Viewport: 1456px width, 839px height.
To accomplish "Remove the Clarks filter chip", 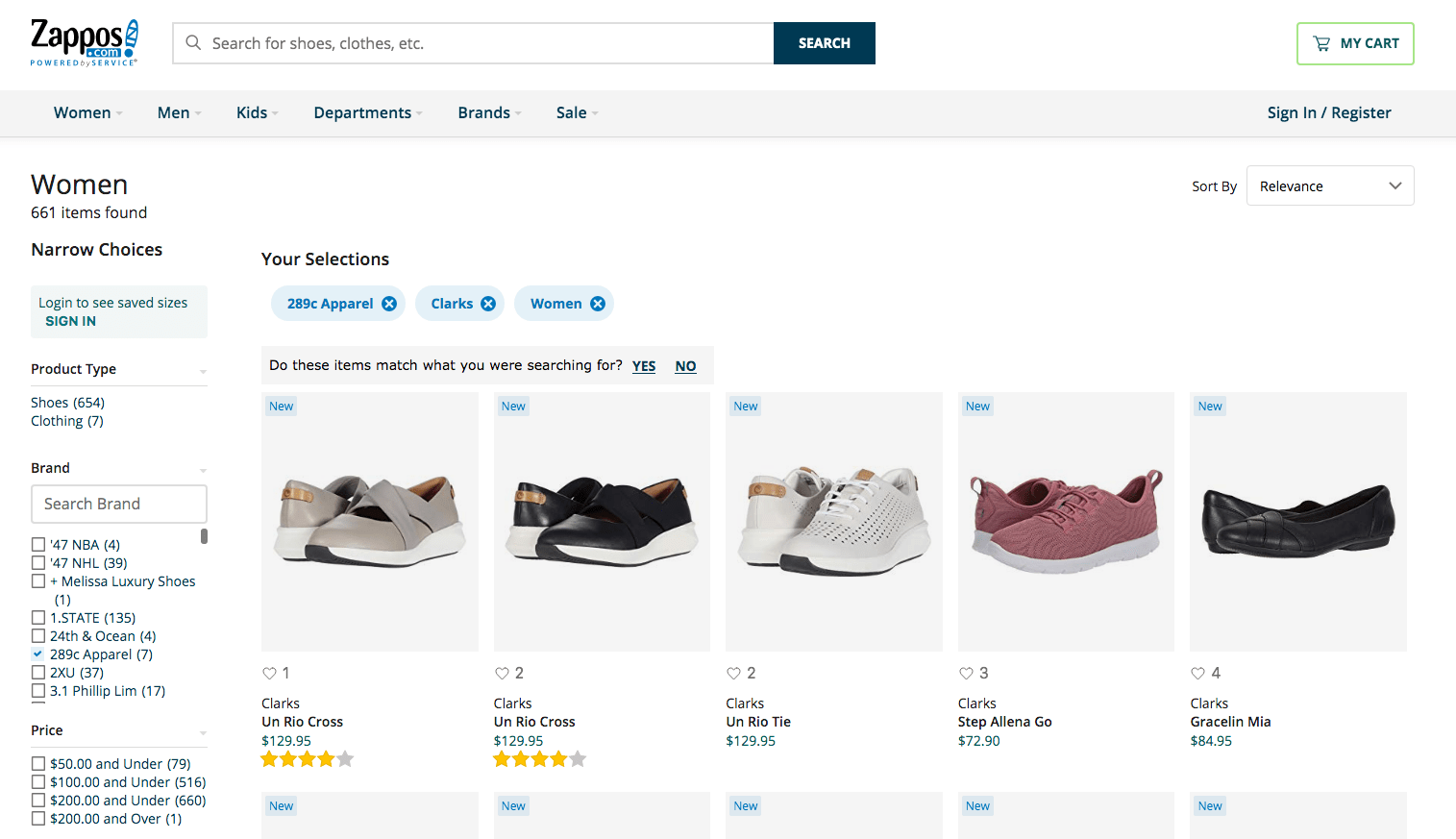I will click(488, 303).
